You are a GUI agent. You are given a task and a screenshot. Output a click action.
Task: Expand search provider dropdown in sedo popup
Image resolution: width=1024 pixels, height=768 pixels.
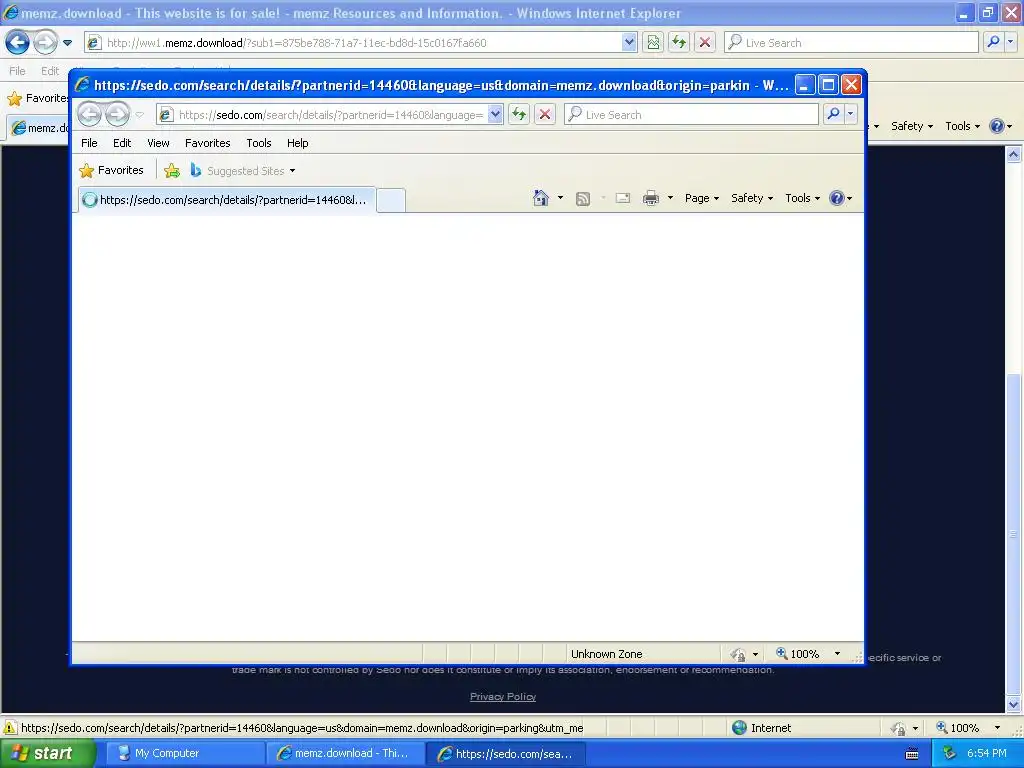tap(850, 115)
